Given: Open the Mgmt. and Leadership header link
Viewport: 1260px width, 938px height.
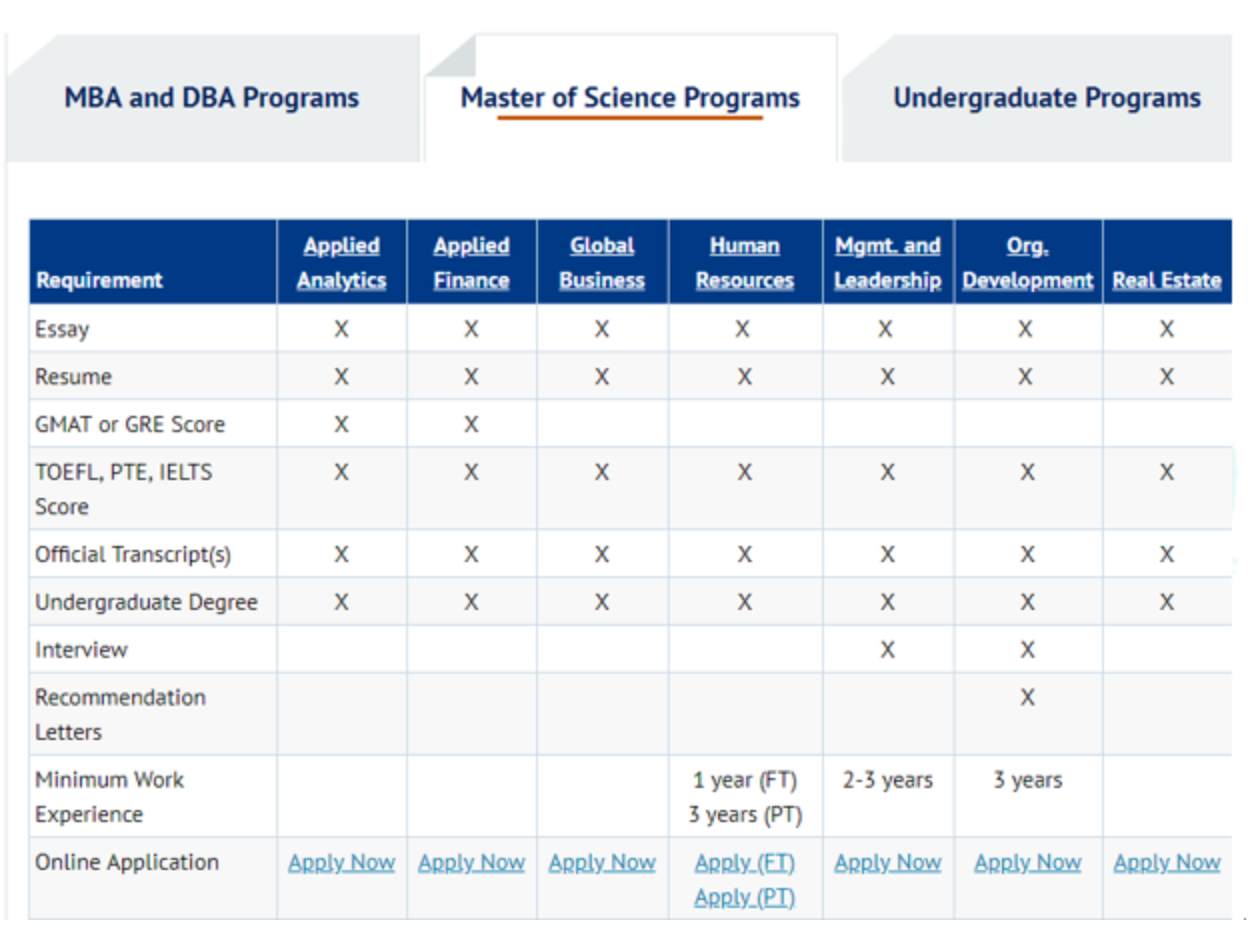Looking at the screenshot, I should tap(887, 263).
